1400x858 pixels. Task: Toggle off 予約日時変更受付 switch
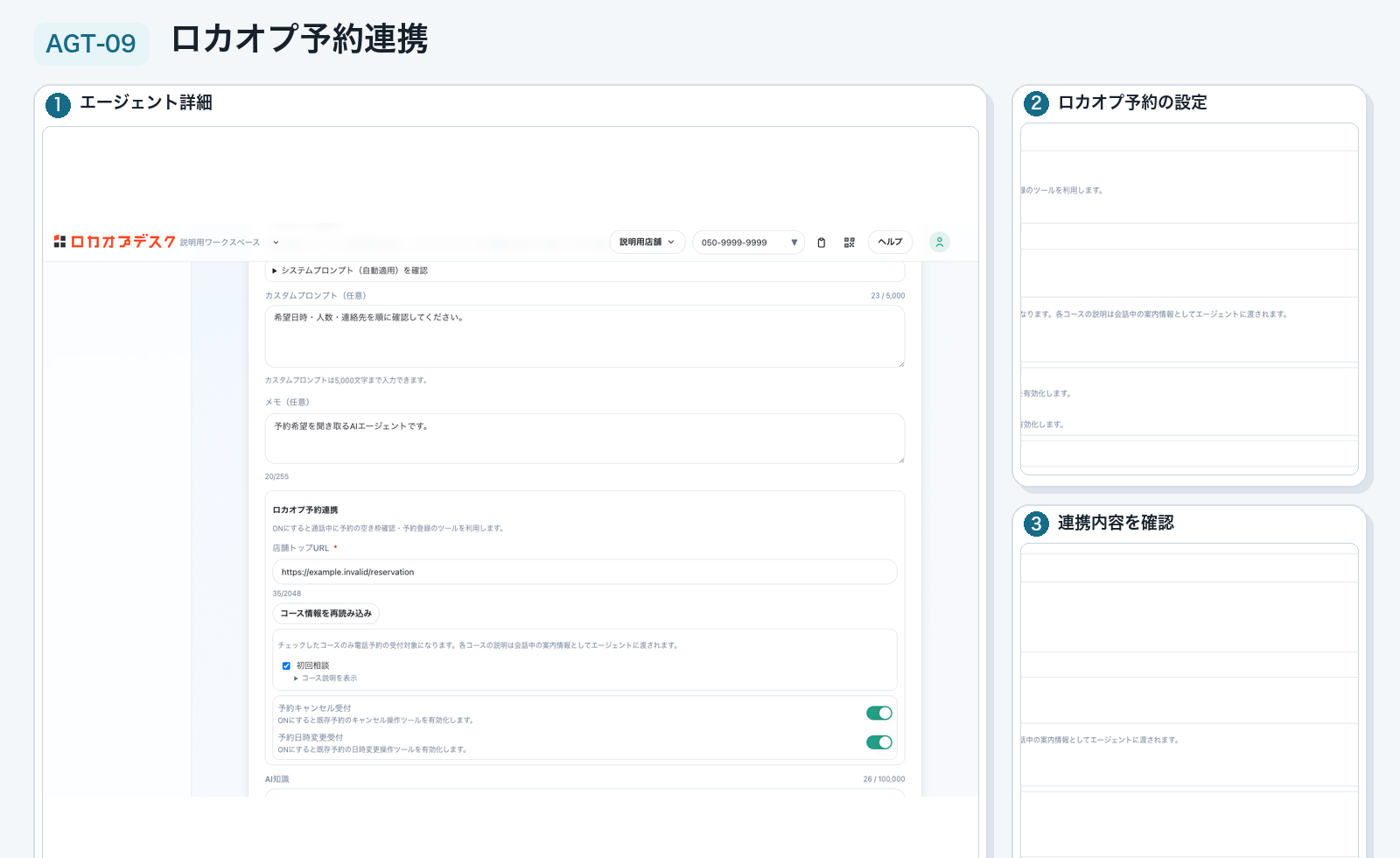(x=879, y=742)
